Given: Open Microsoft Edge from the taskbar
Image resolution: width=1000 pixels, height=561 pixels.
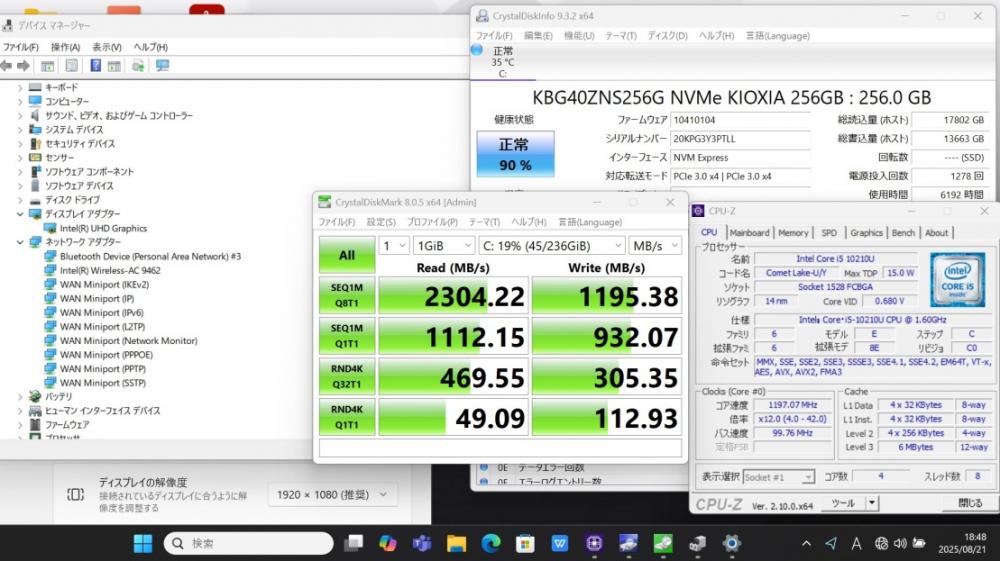Looking at the screenshot, I should 490,543.
